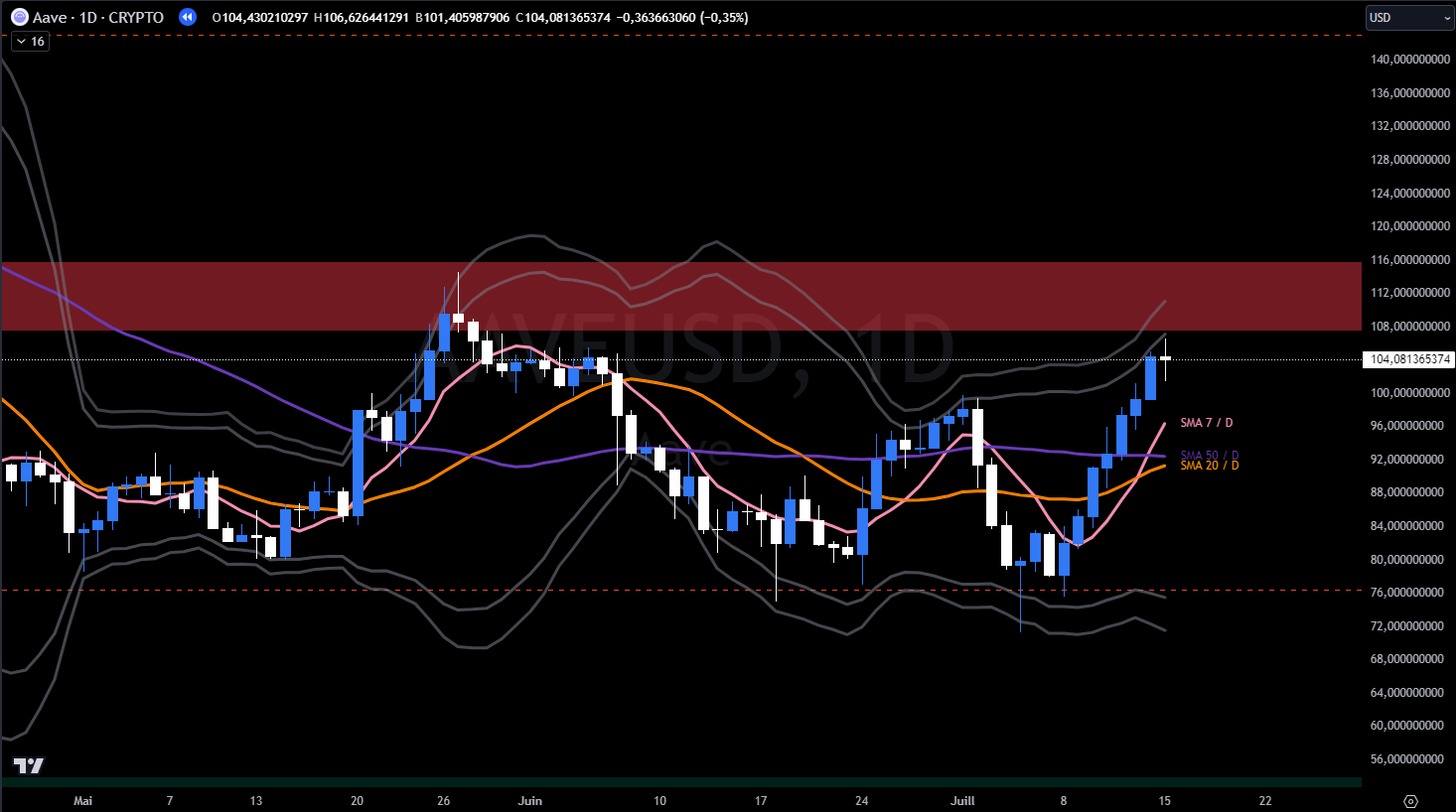Click the Juillet label on time axis
The height and width of the screenshot is (812, 1456).
[x=962, y=801]
